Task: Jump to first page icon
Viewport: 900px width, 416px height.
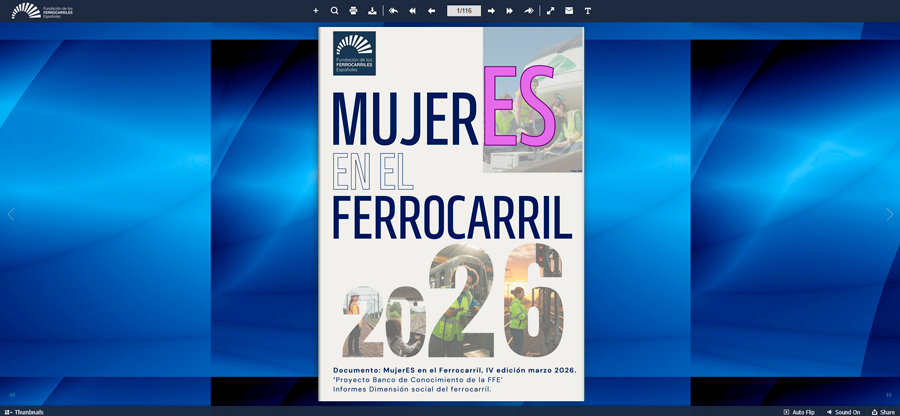Action: click(412, 11)
